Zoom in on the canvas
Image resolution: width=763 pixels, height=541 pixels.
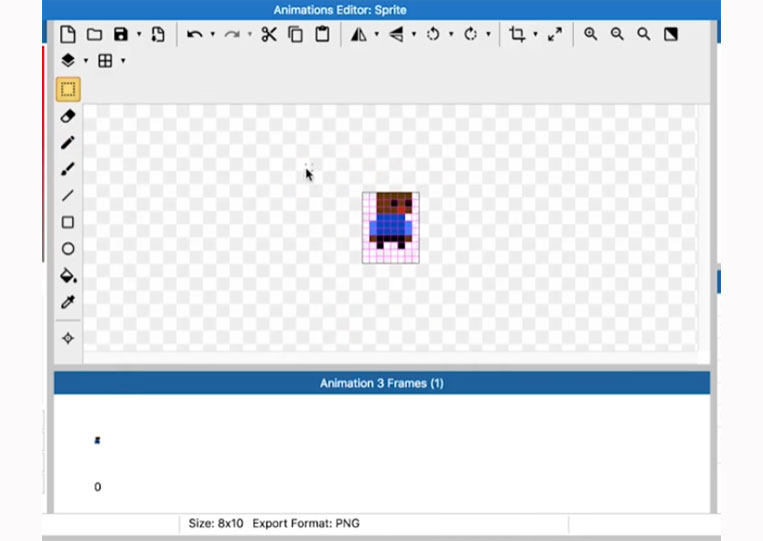(x=591, y=34)
